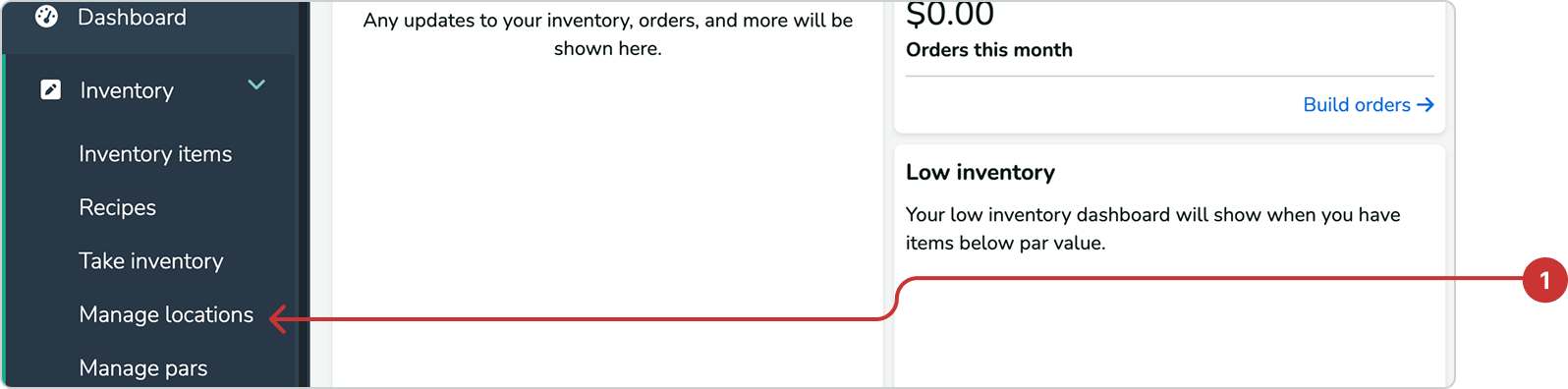1568x389 pixels.
Task: Click the Dashboard palette icon
Action: (46, 17)
